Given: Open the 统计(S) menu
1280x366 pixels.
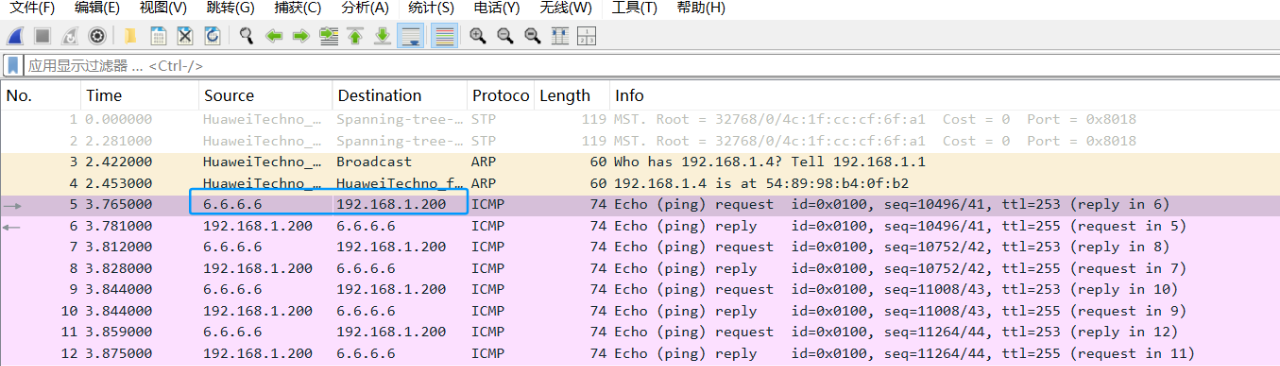Looking at the screenshot, I should click(431, 8).
